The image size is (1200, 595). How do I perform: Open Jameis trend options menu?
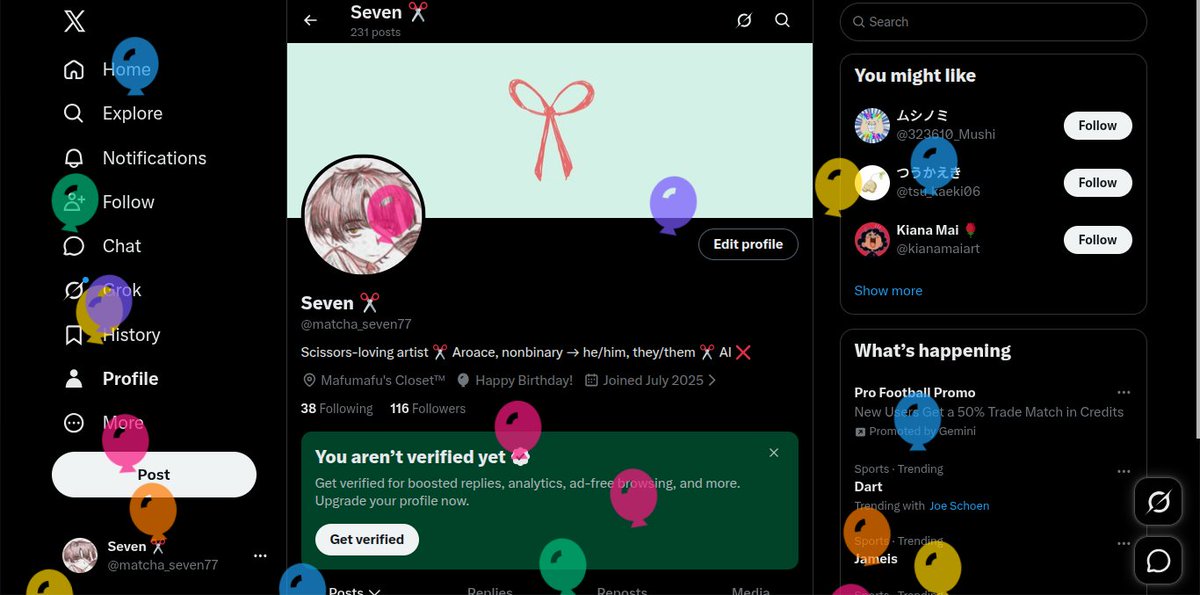tap(1124, 543)
